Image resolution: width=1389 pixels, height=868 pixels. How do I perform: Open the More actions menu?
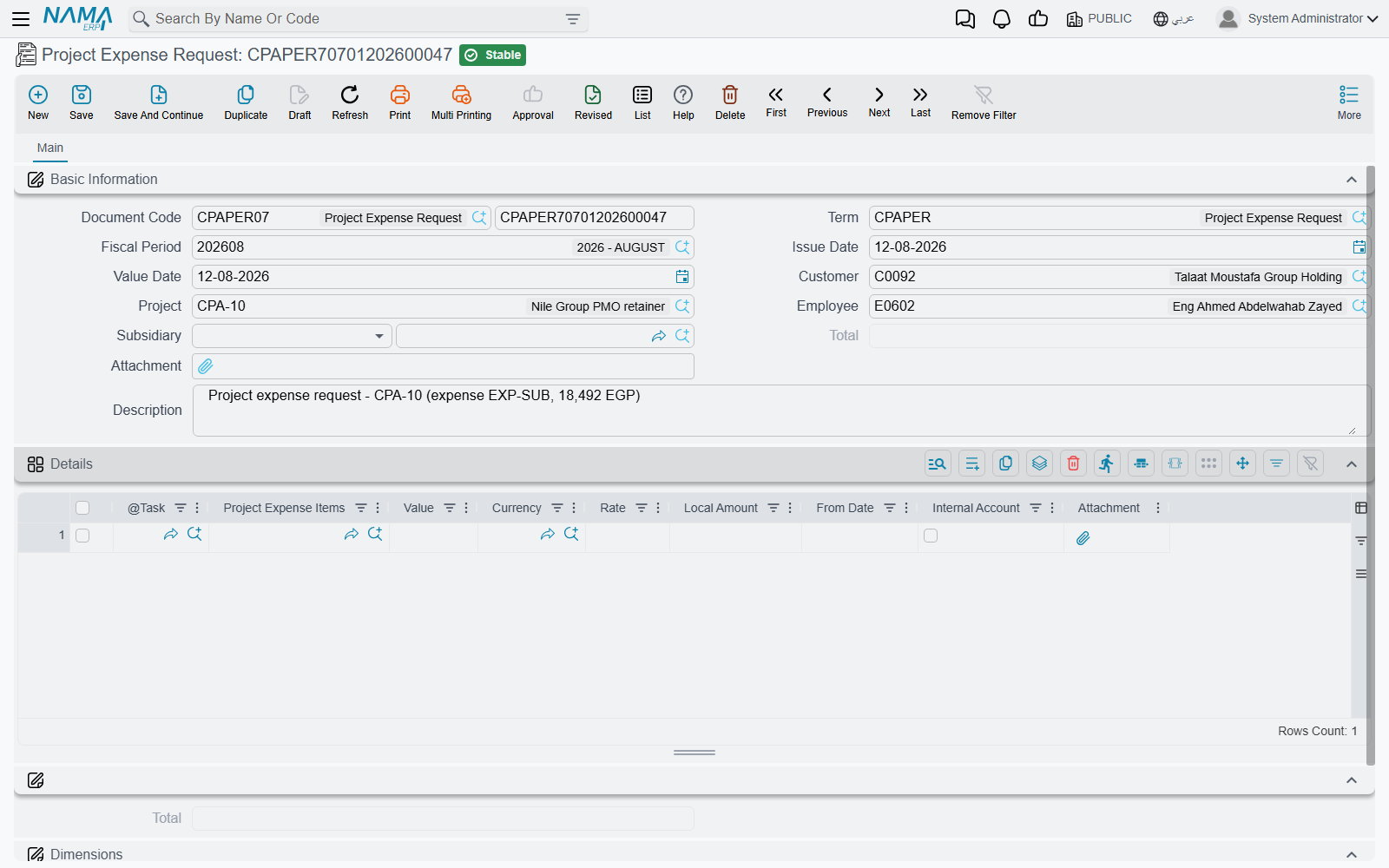(x=1349, y=102)
